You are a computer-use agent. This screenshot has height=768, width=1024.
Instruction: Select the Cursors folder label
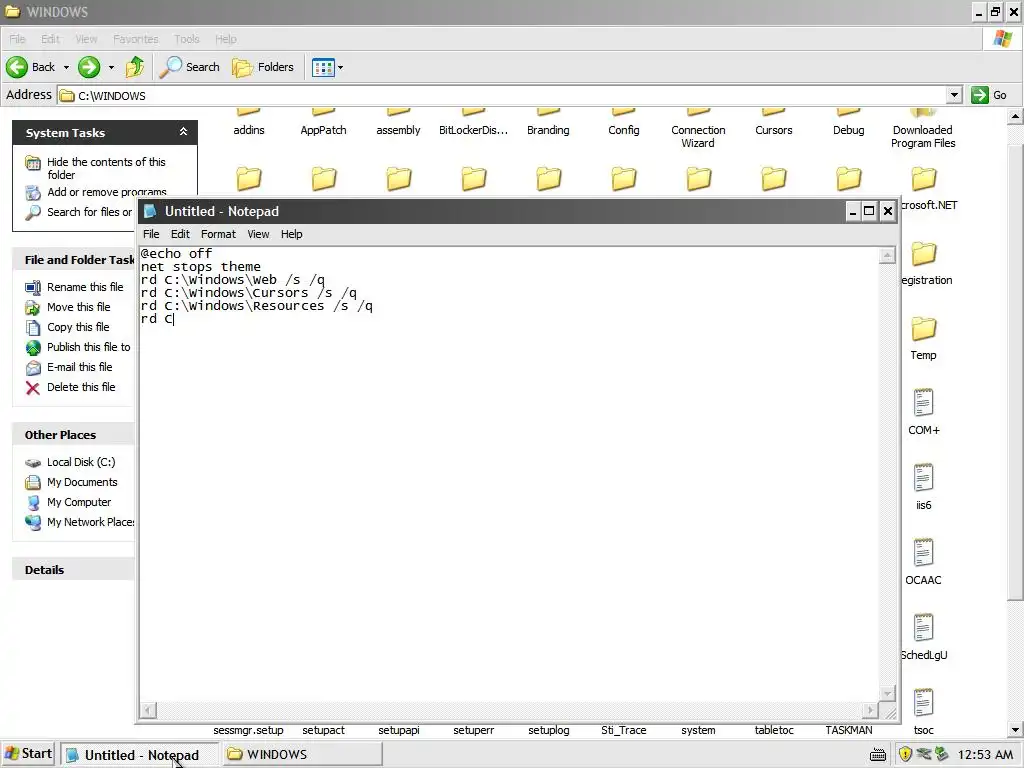774,130
